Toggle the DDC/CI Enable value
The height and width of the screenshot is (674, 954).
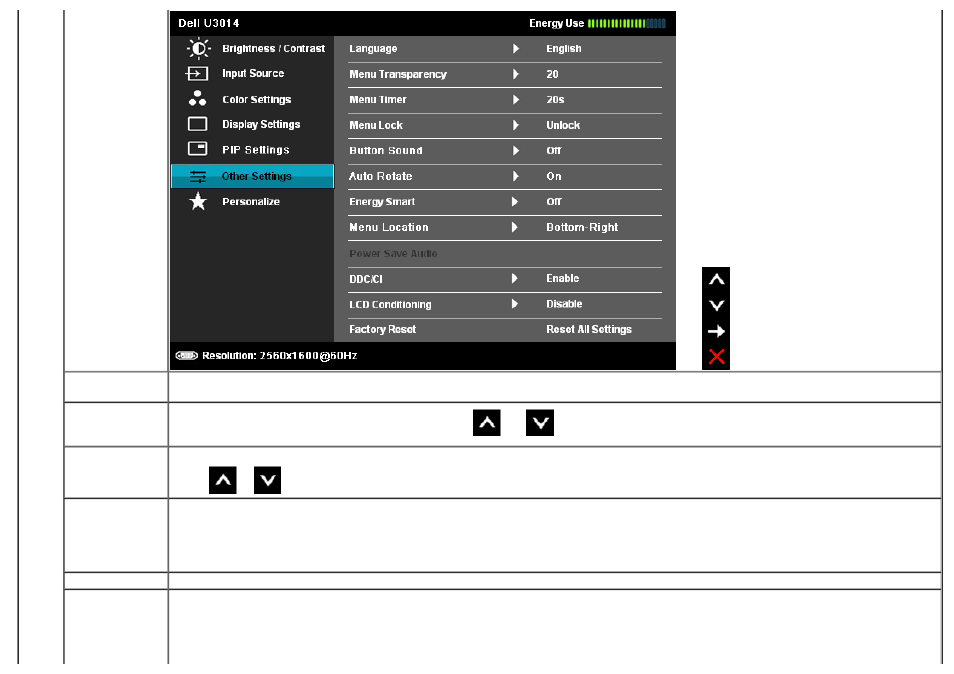[563, 279]
